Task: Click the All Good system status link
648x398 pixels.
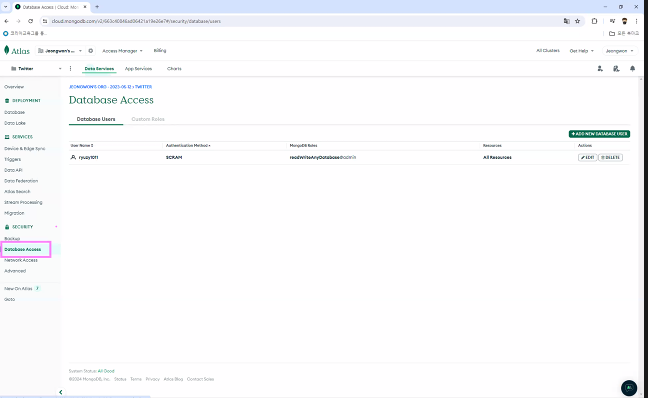Action: pyautogui.click(x=106, y=371)
